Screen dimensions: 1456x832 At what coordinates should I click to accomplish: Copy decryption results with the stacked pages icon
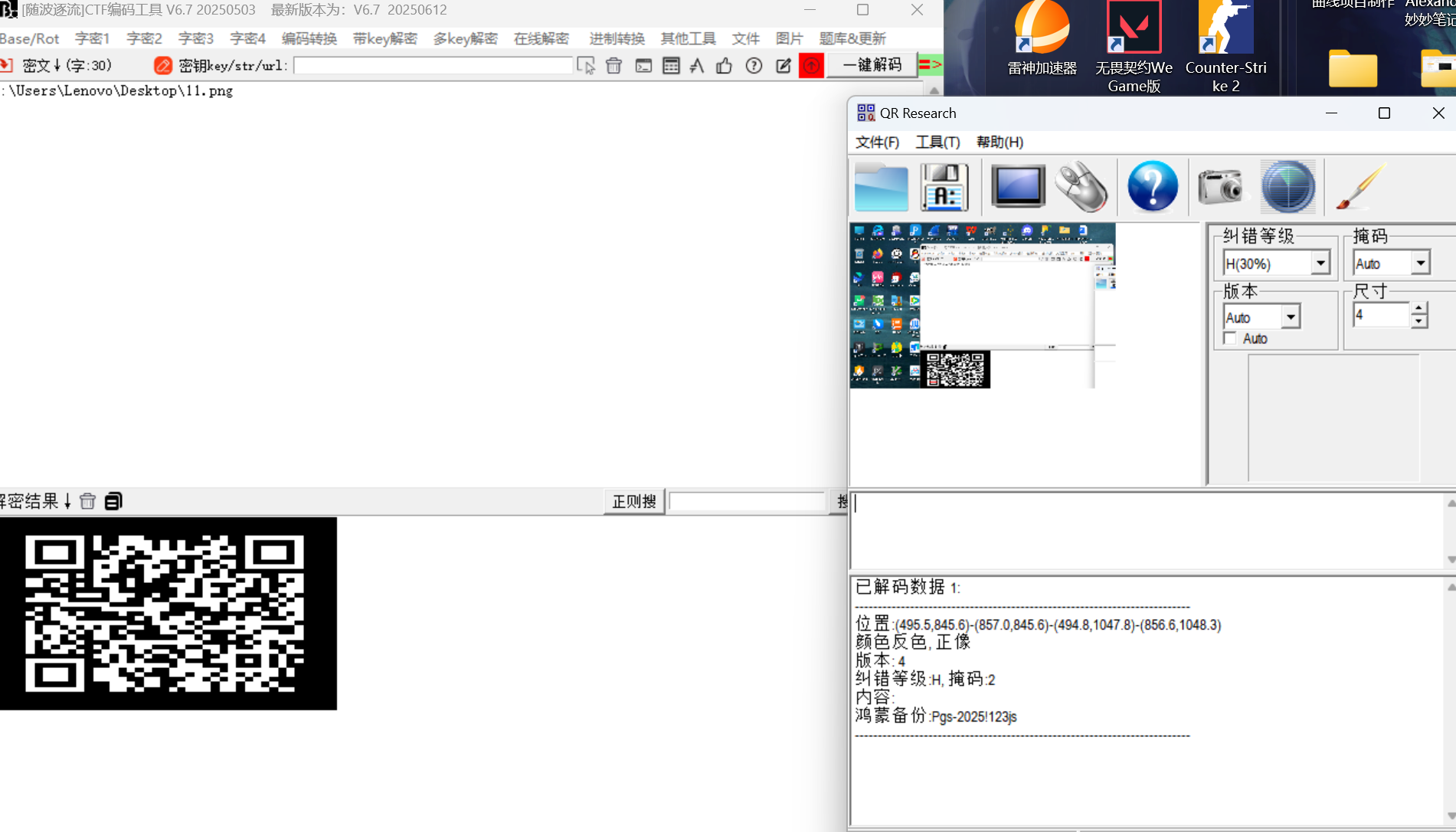click(x=113, y=501)
